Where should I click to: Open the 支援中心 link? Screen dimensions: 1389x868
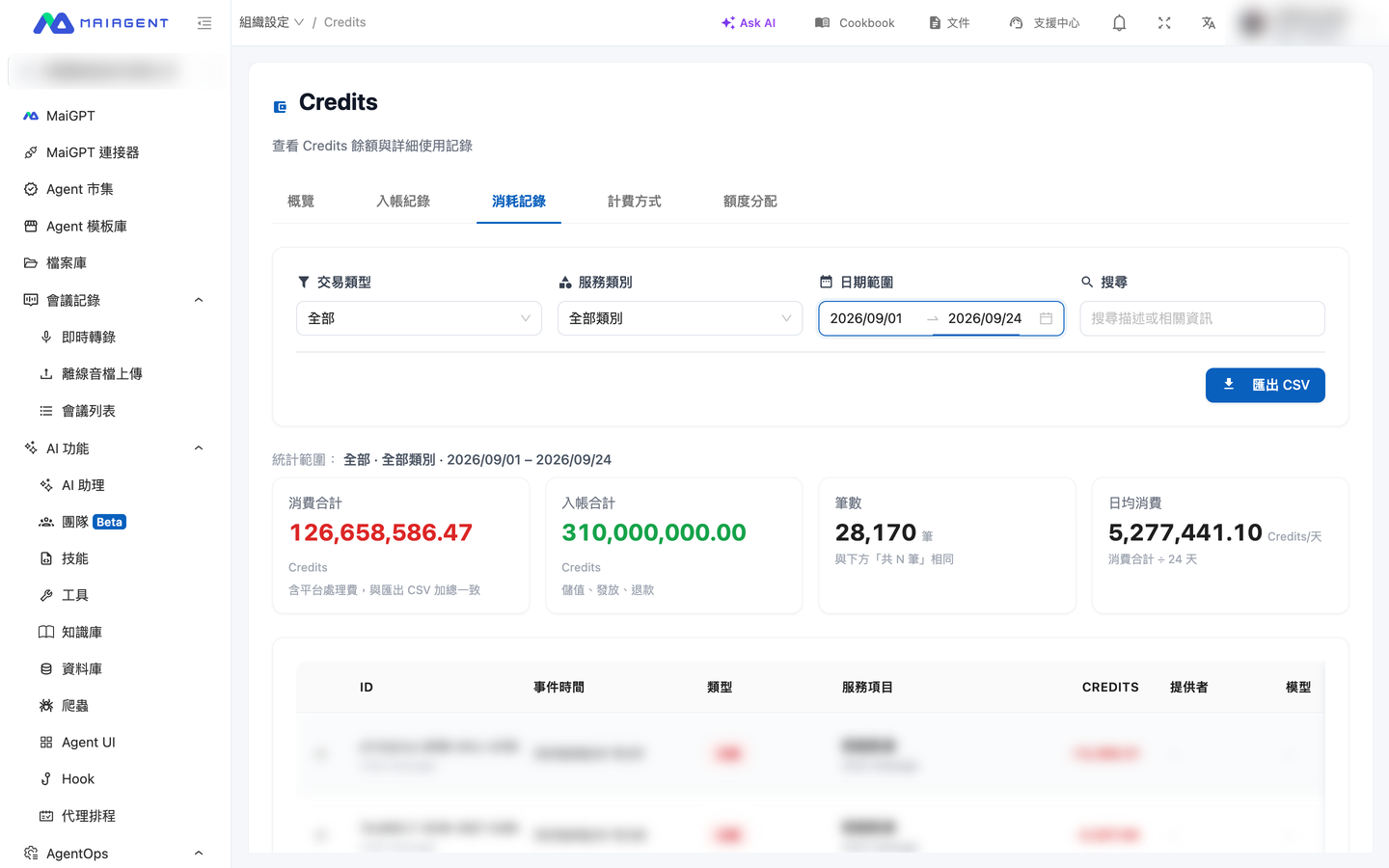click(1045, 23)
